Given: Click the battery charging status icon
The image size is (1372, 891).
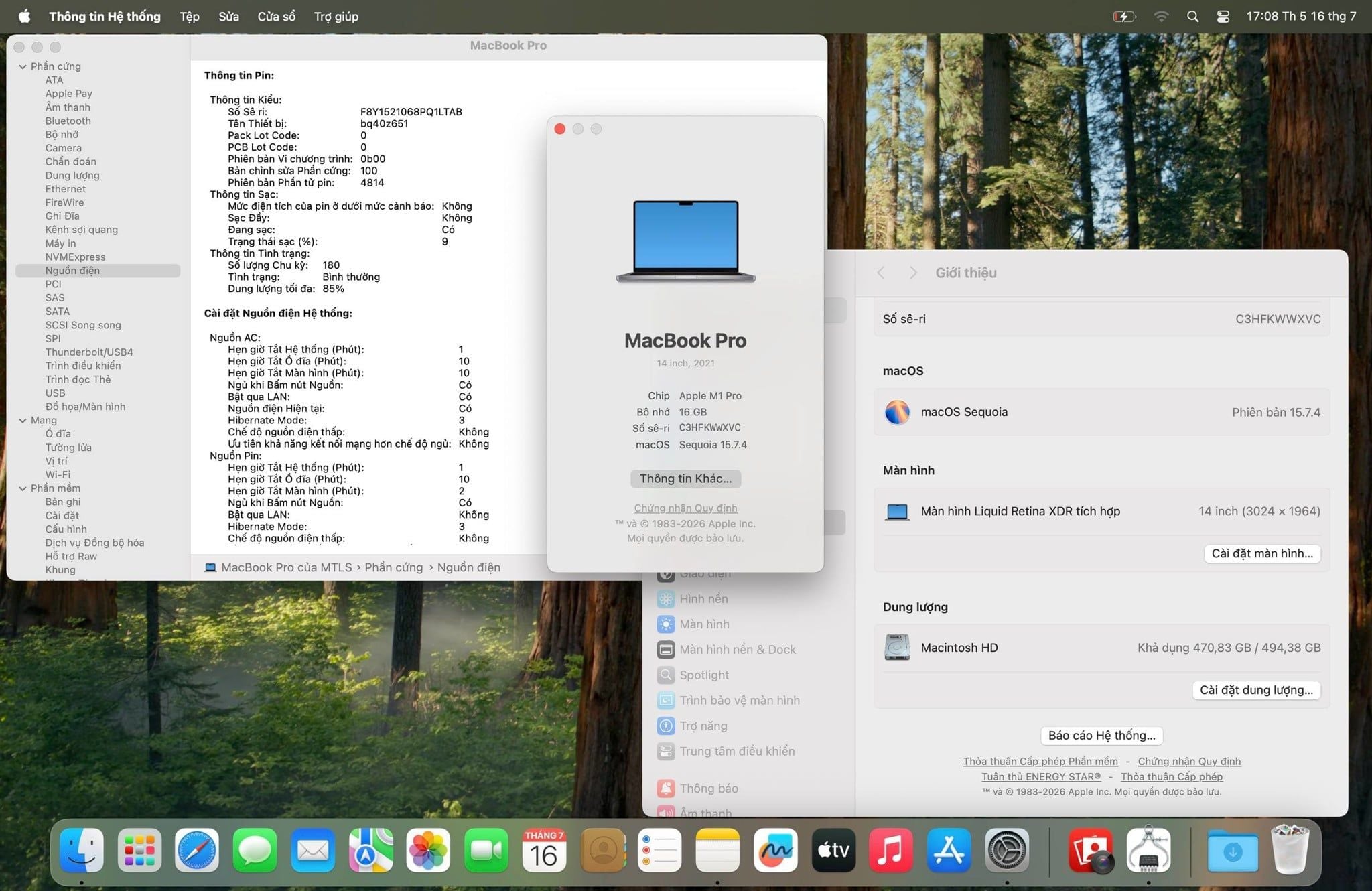Looking at the screenshot, I should click(1123, 16).
